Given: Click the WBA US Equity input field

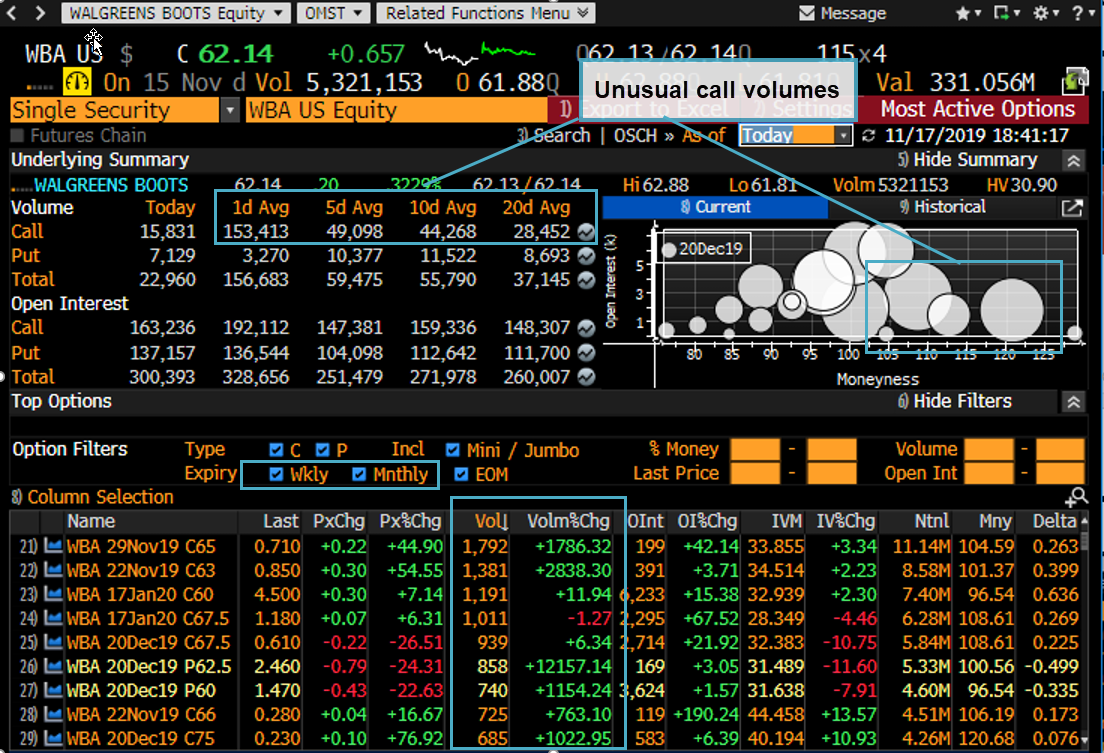Looking at the screenshot, I should (396, 110).
